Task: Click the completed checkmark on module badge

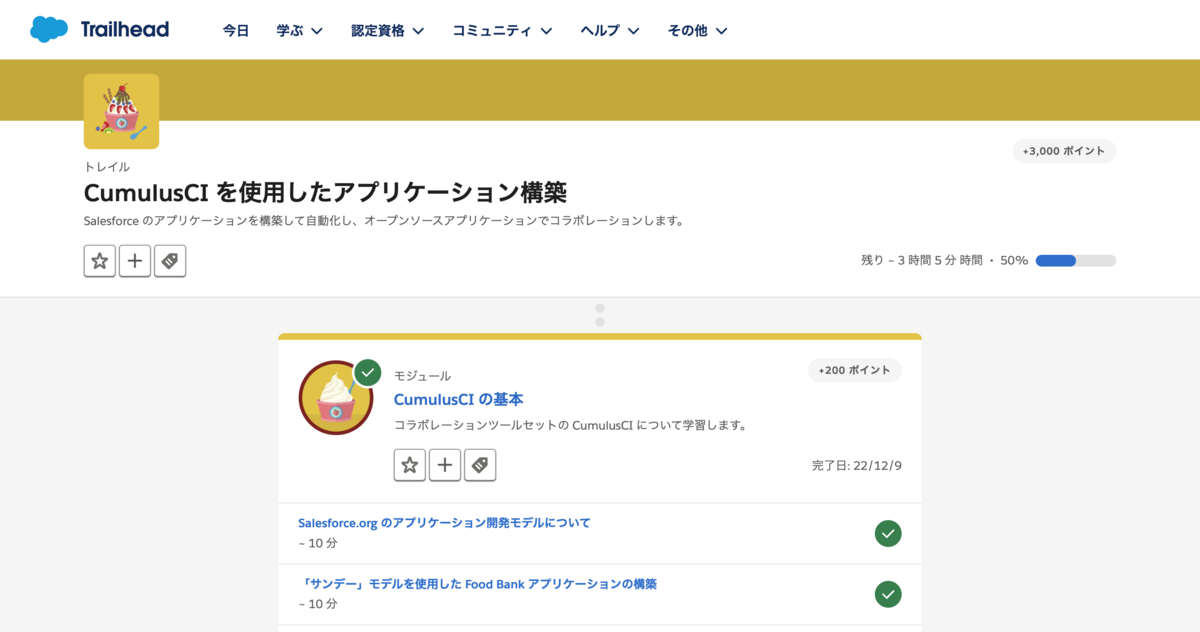Action: click(367, 373)
